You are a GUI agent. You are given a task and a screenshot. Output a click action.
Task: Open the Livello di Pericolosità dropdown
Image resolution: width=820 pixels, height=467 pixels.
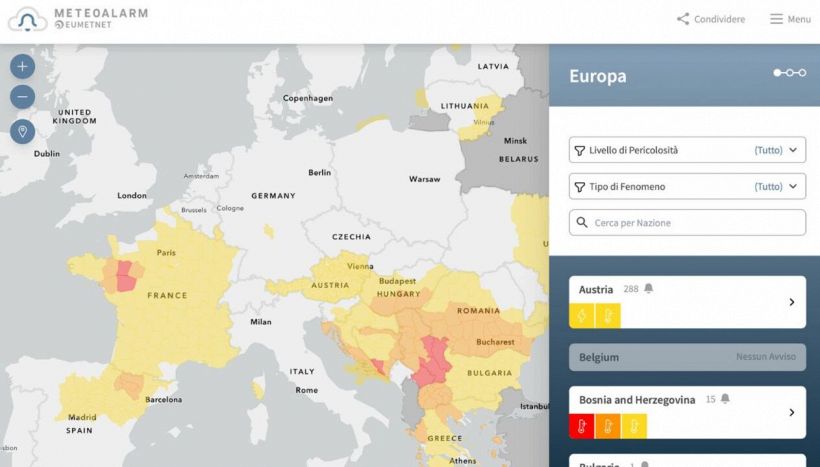click(x=687, y=150)
